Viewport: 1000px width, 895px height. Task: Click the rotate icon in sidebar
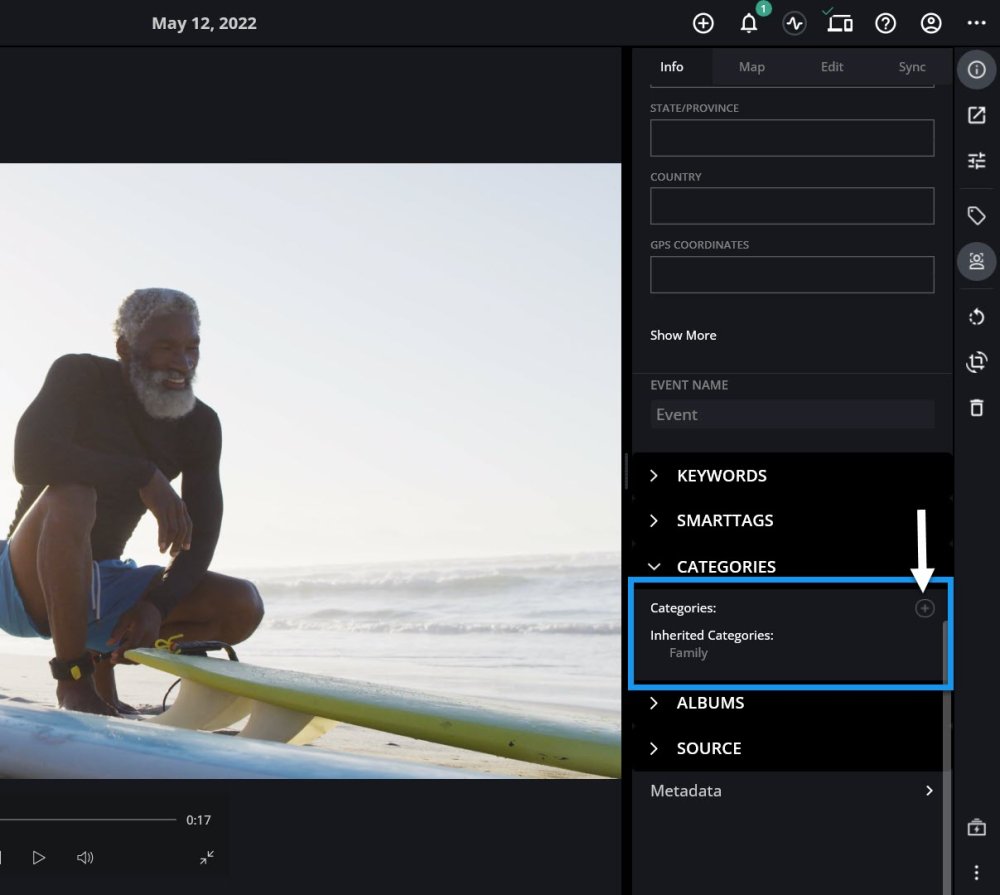(x=977, y=317)
